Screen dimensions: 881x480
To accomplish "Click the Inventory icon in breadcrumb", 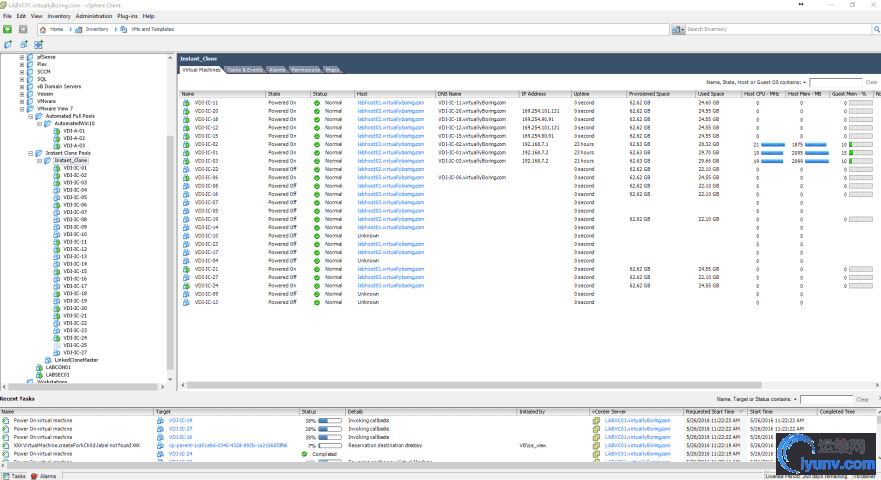I will click(x=79, y=29).
